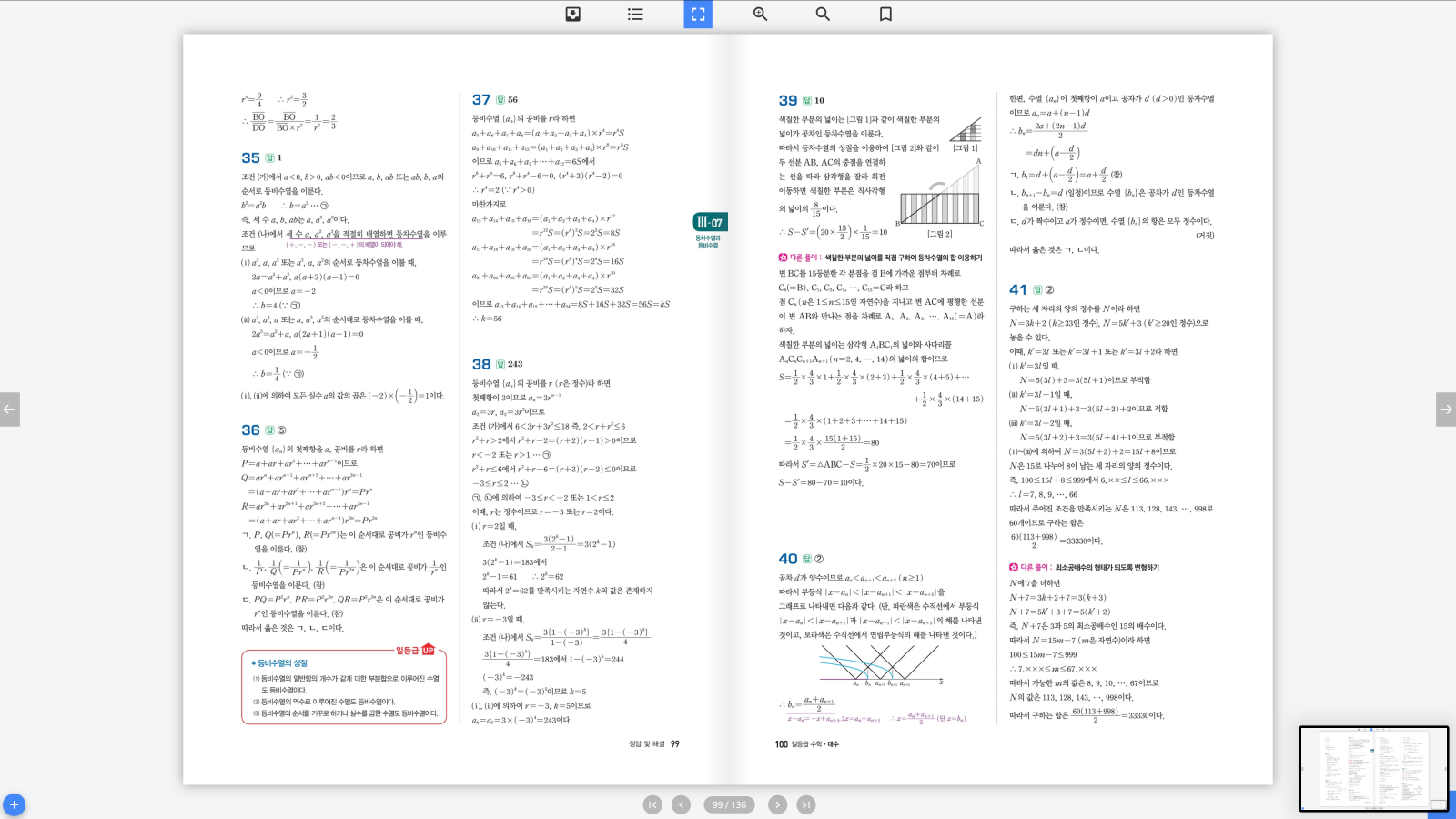Open the search magnifier icon
The height and width of the screenshot is (819, 1456).
click(x=822, y=14)
